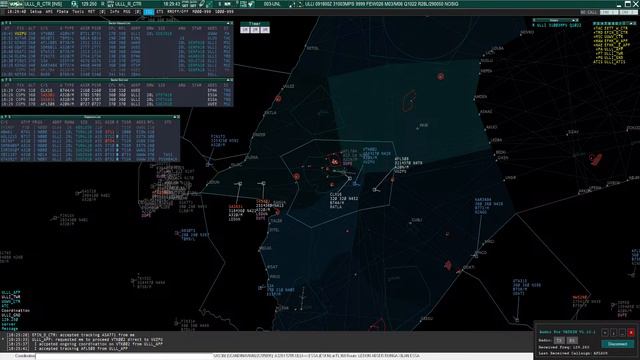640x360 pixels.
Task: Toggle the A000-999 altitude filter
Action: pos(202,12)
